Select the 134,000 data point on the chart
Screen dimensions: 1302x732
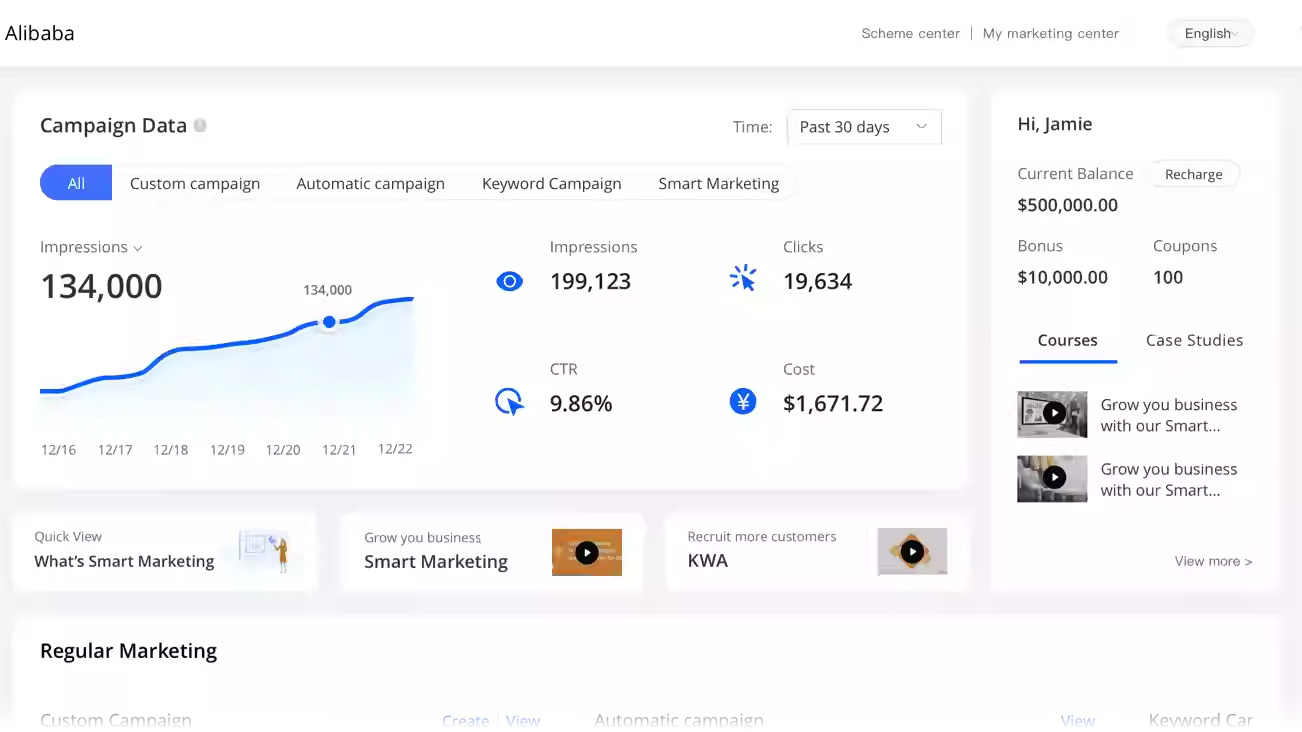329,322
